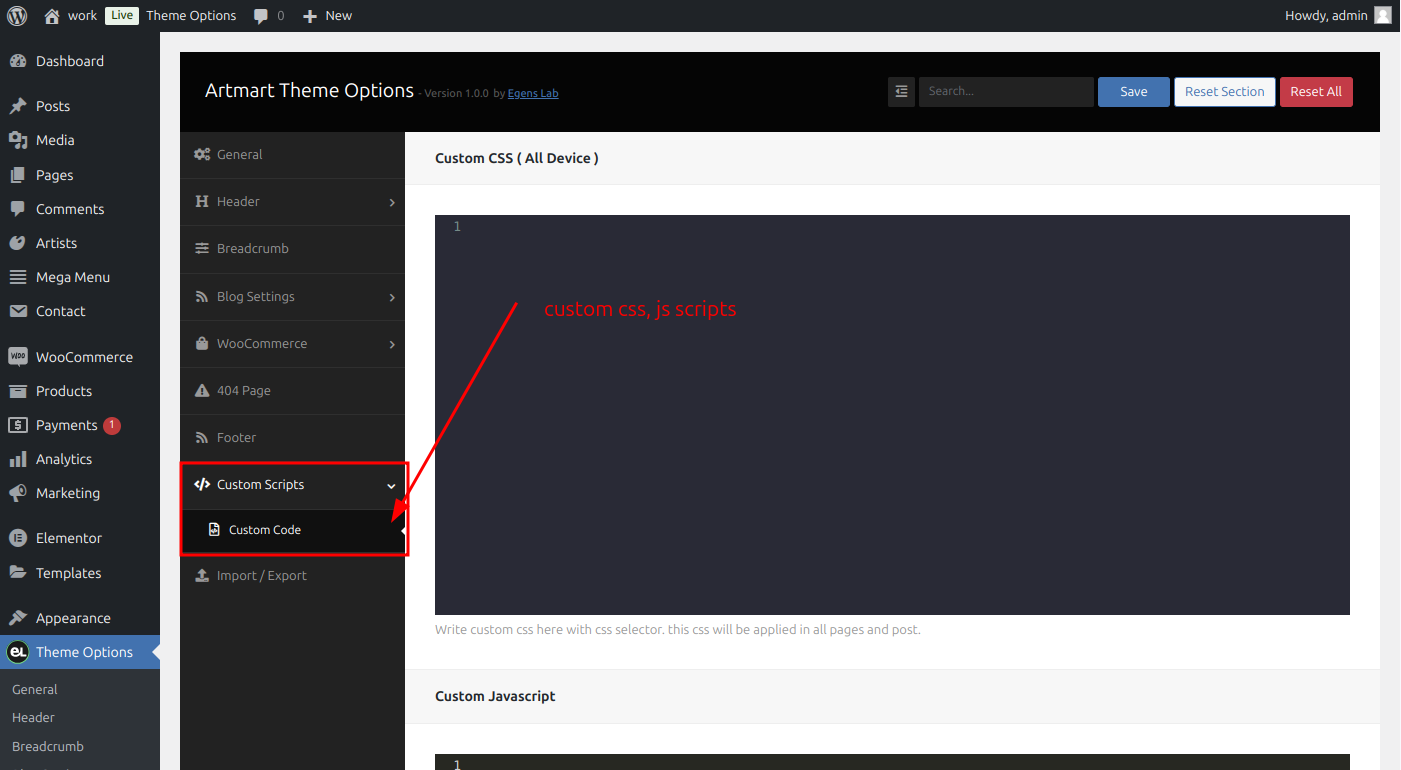Click the admin avatar icon
1401x770 pixels.
pyautogui.click(x=1382, y=15)
